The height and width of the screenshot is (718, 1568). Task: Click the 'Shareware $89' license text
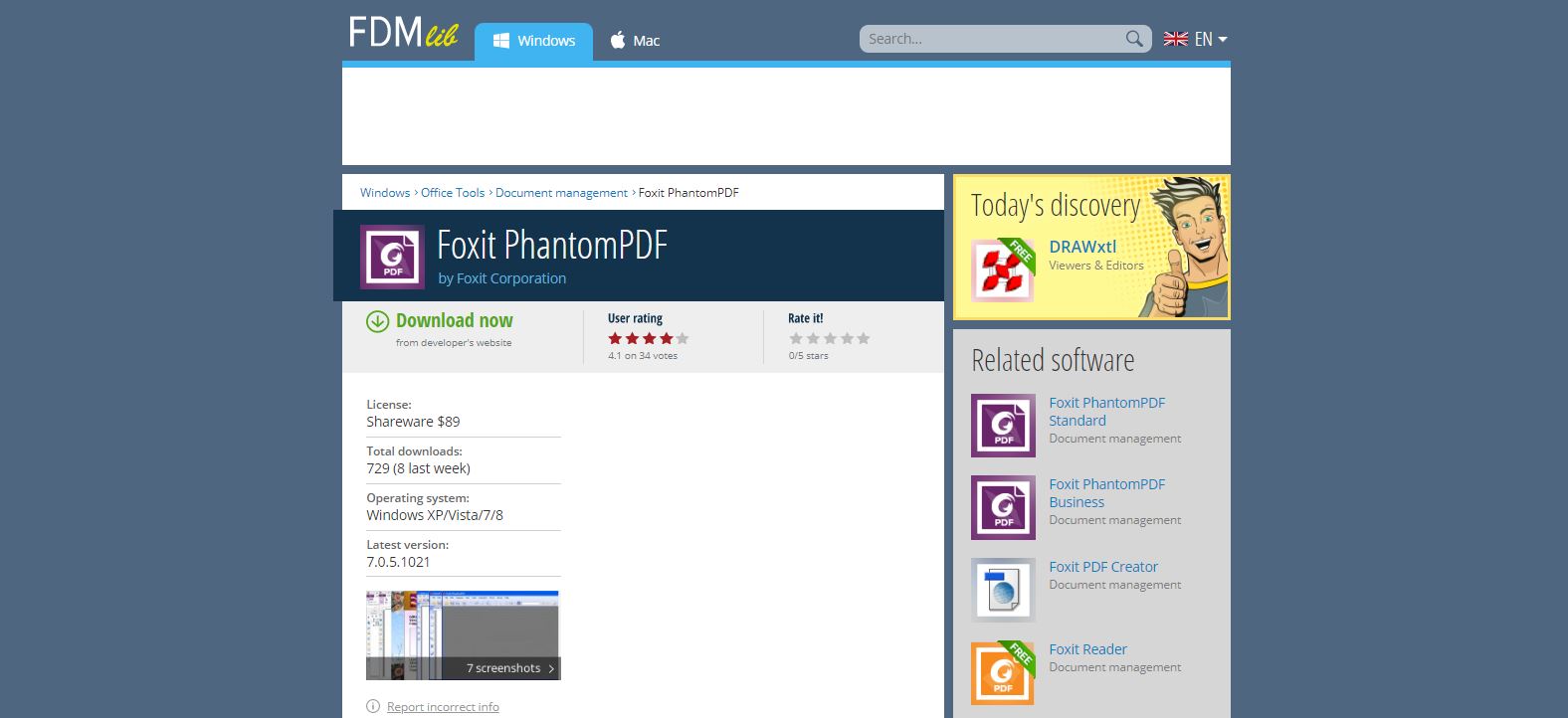pyautogui.click(x=413, y=422)
